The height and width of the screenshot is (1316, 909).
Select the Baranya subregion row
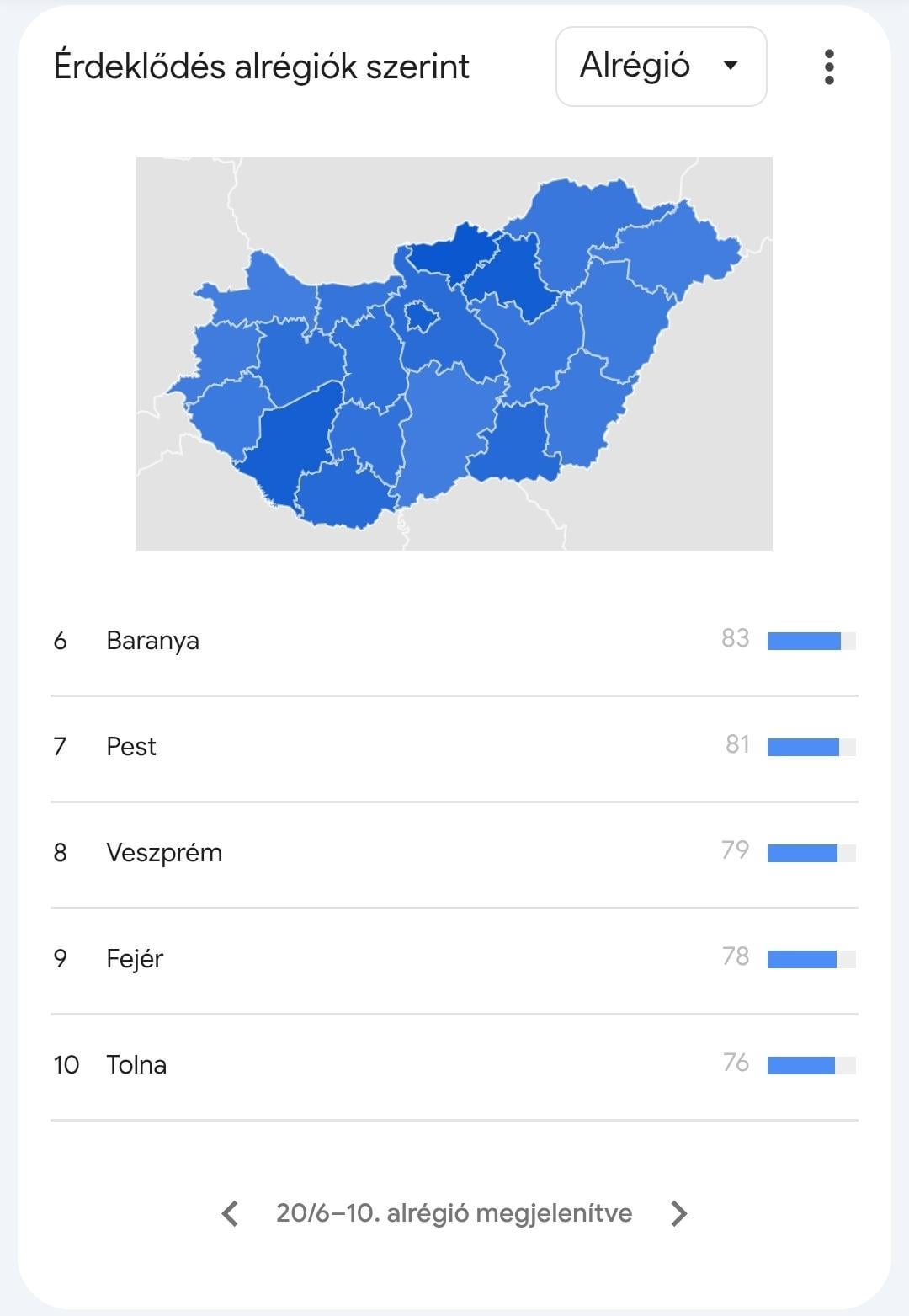coord(152,641)
